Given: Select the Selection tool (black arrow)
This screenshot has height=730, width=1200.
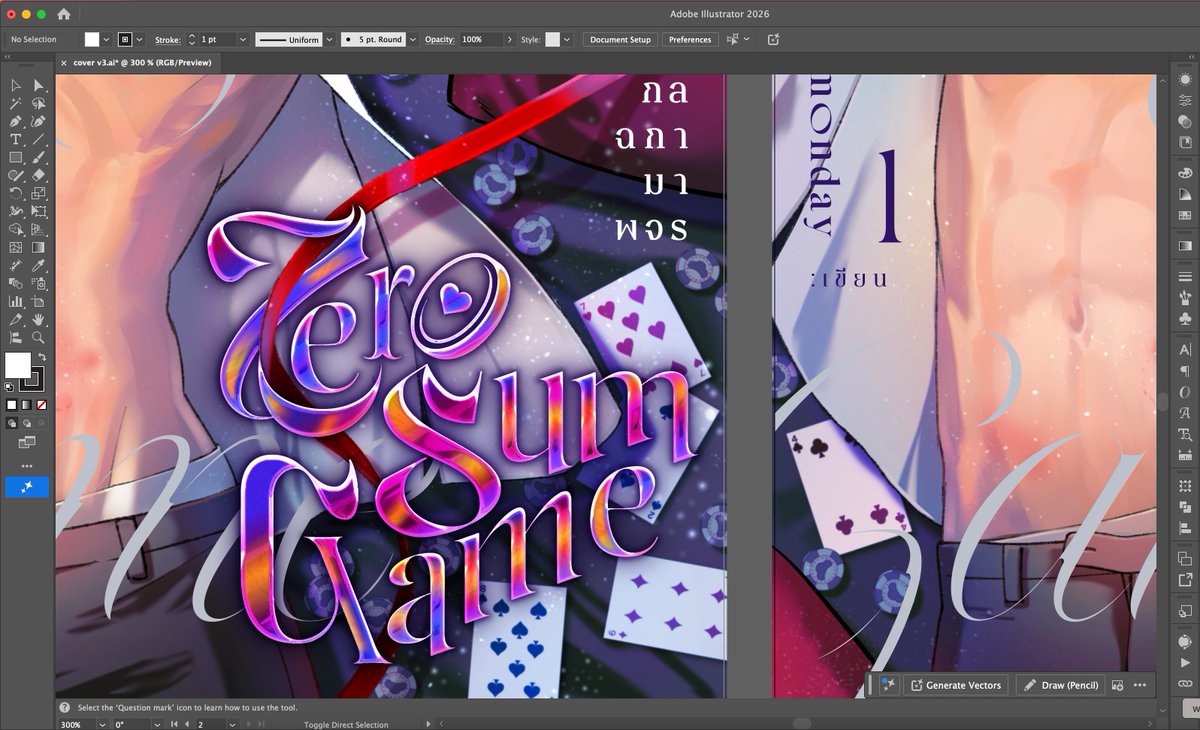Looking at the screenshot, I should 16,86.
